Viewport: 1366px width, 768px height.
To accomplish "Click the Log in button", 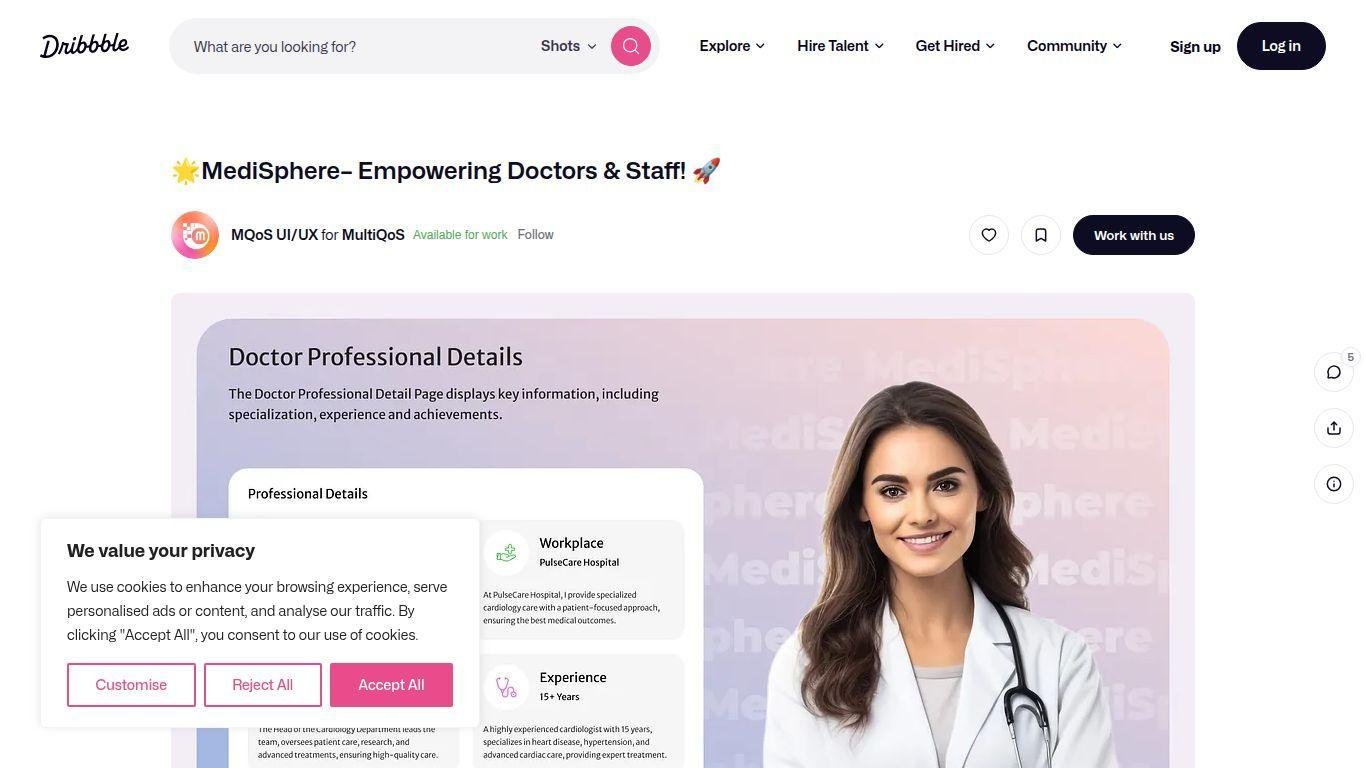I will coord(1281,46).
